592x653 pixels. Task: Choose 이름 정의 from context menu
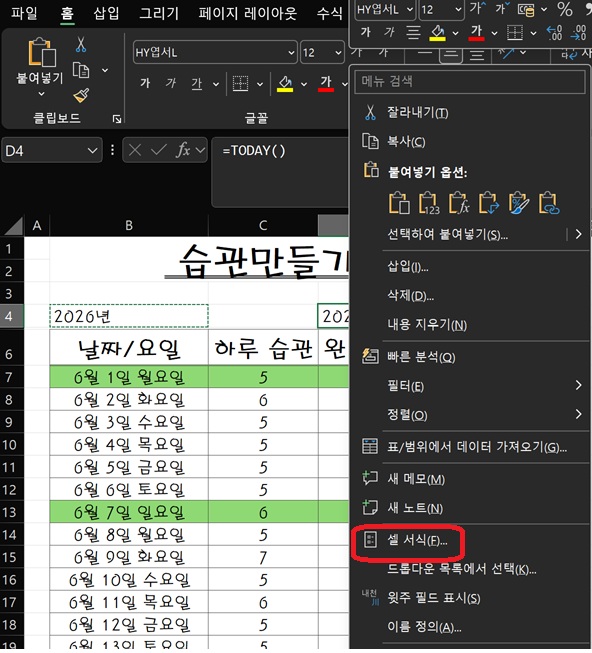point(424,627)
